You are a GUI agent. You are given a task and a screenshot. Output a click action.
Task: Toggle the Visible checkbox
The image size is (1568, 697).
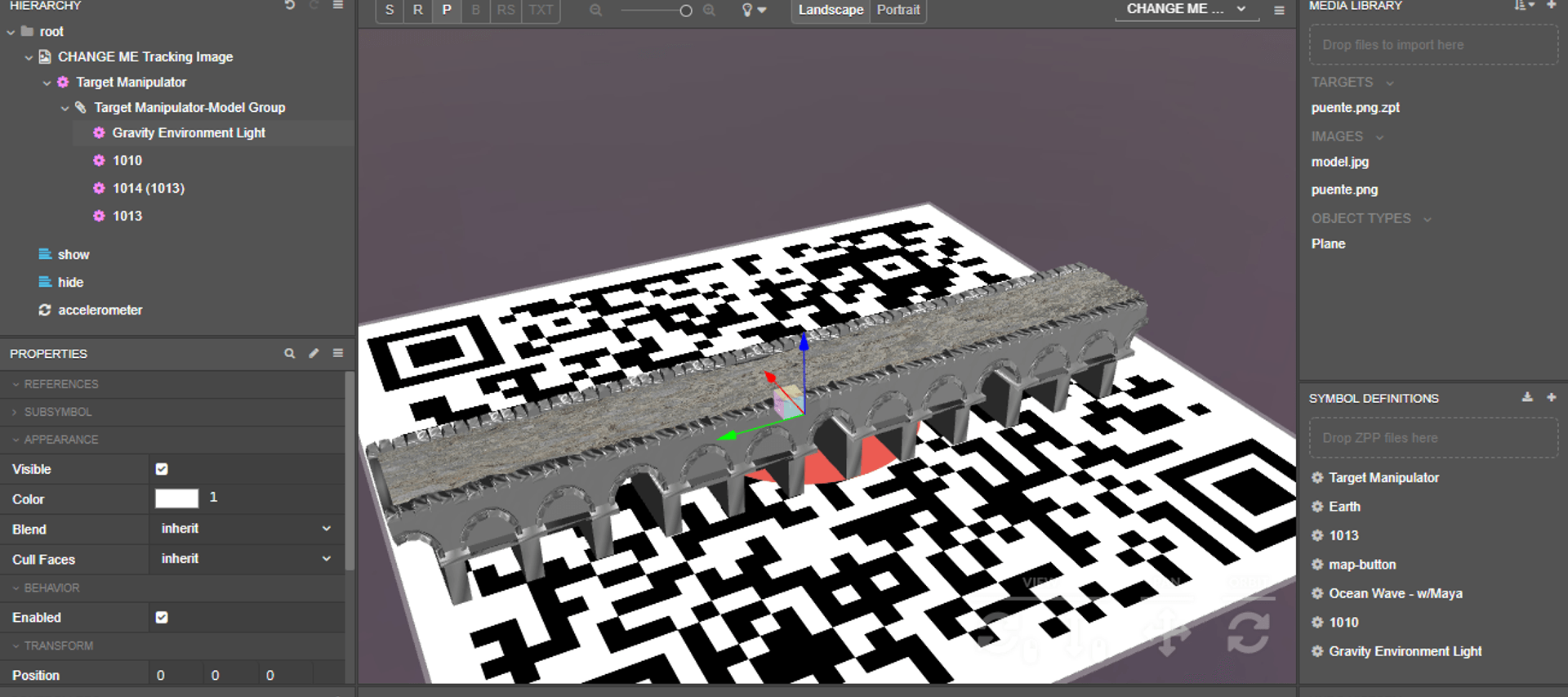162,469
